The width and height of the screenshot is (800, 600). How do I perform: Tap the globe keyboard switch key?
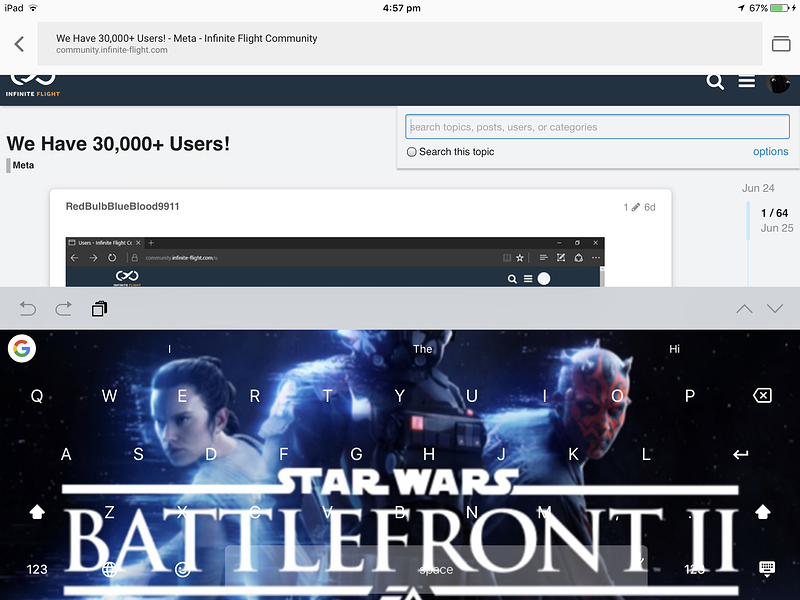(x=109, y=569)
